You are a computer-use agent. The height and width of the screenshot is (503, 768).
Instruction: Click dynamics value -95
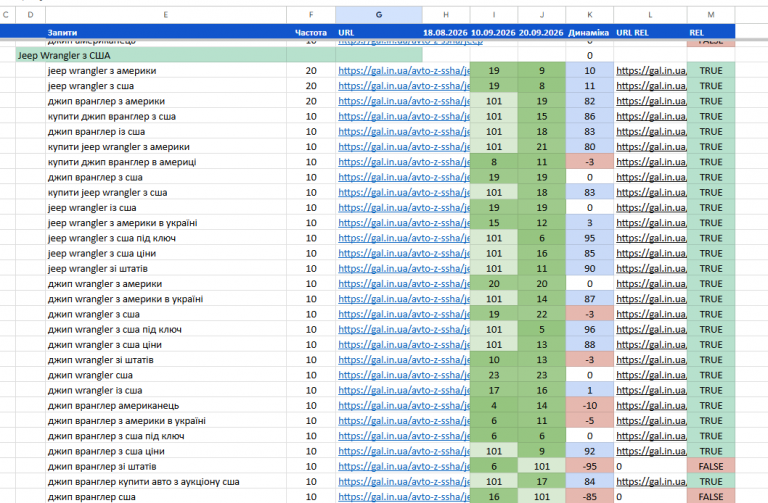590,466
